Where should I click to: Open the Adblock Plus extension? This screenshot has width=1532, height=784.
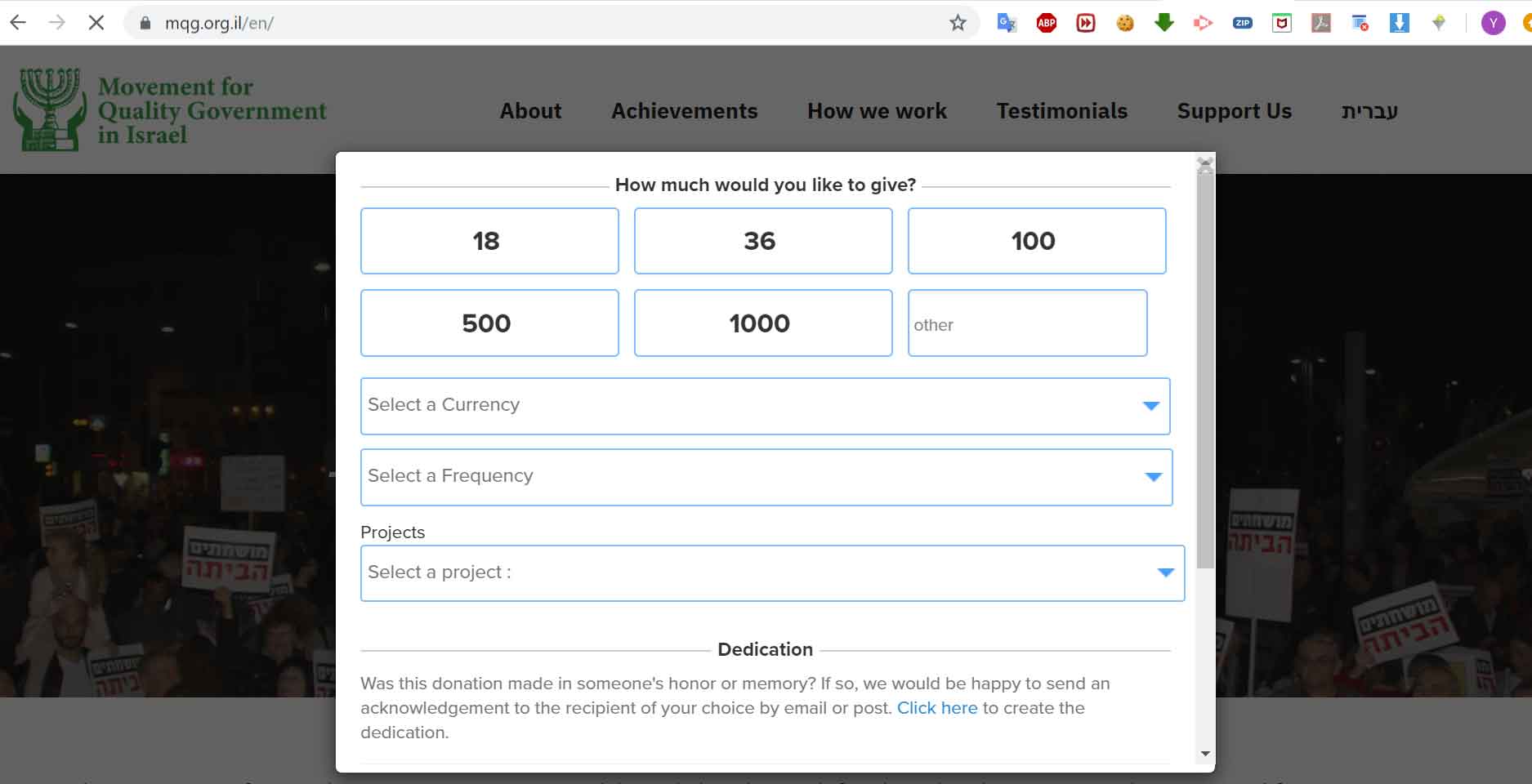coord(1046,23)
